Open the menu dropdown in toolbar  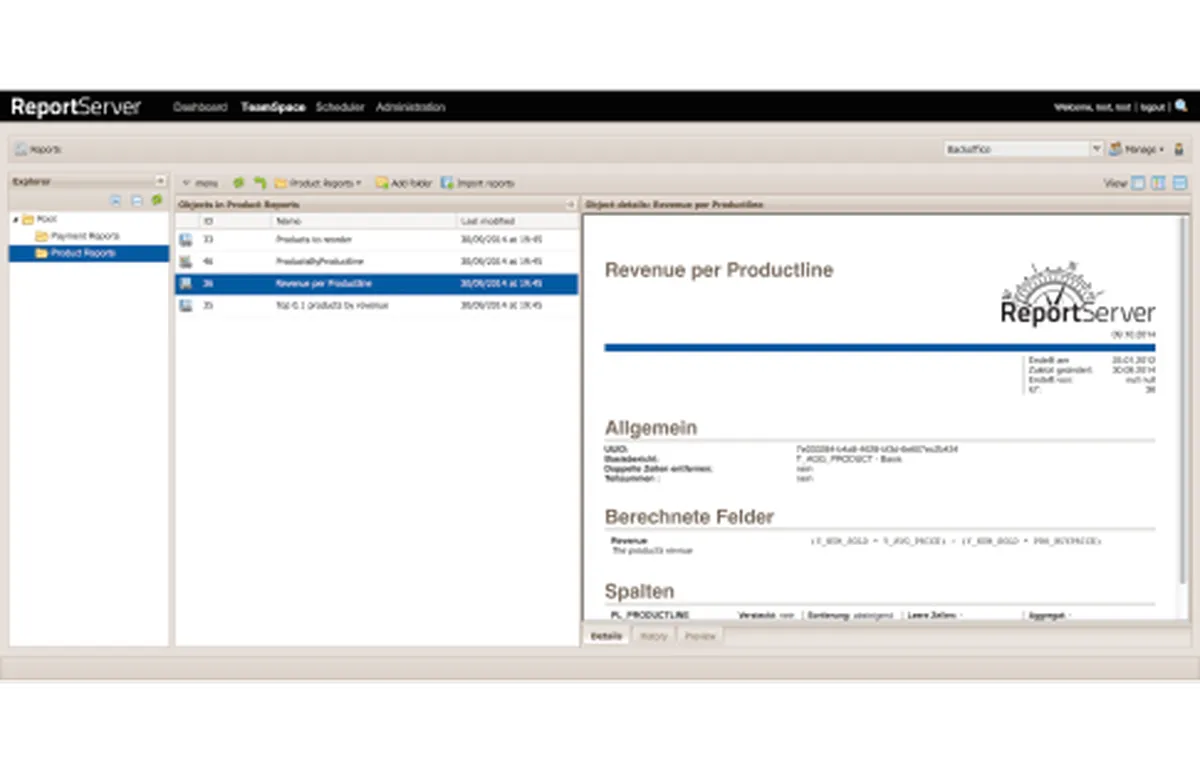pos(200,183)
